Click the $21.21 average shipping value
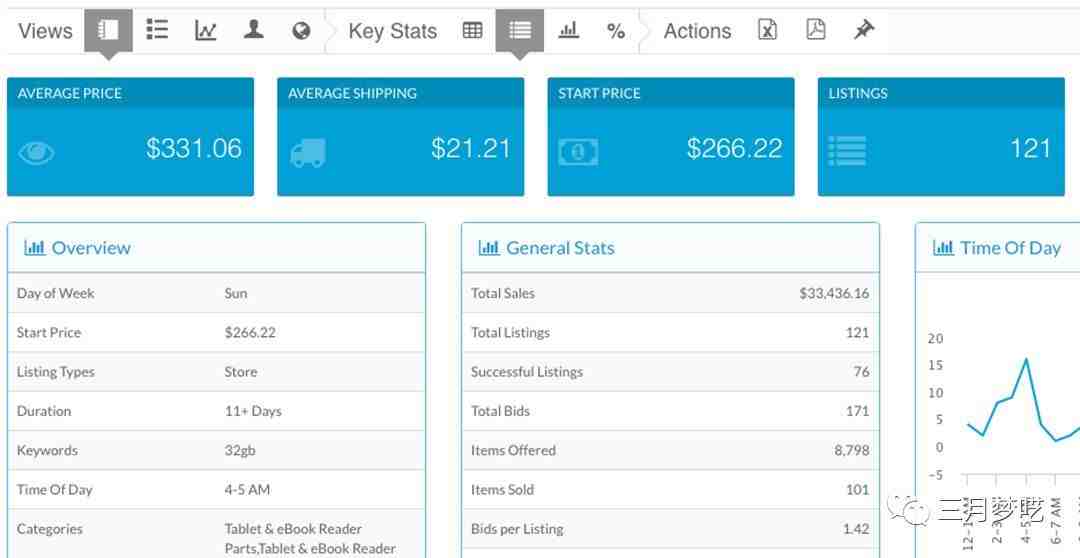 click(471, 149)
